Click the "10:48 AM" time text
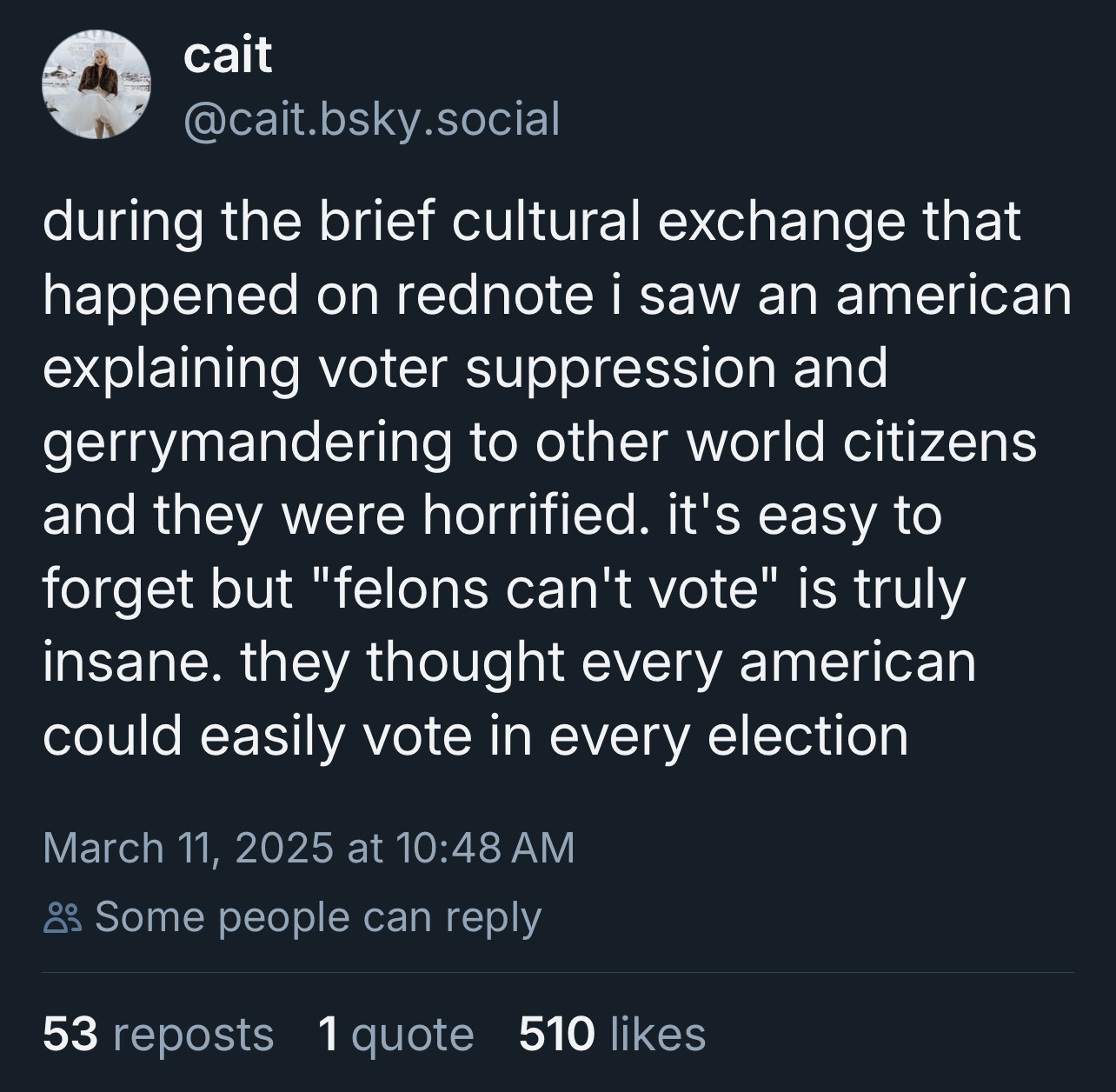This screenshot has width=1116, height=1092. (x=485, y=848)
